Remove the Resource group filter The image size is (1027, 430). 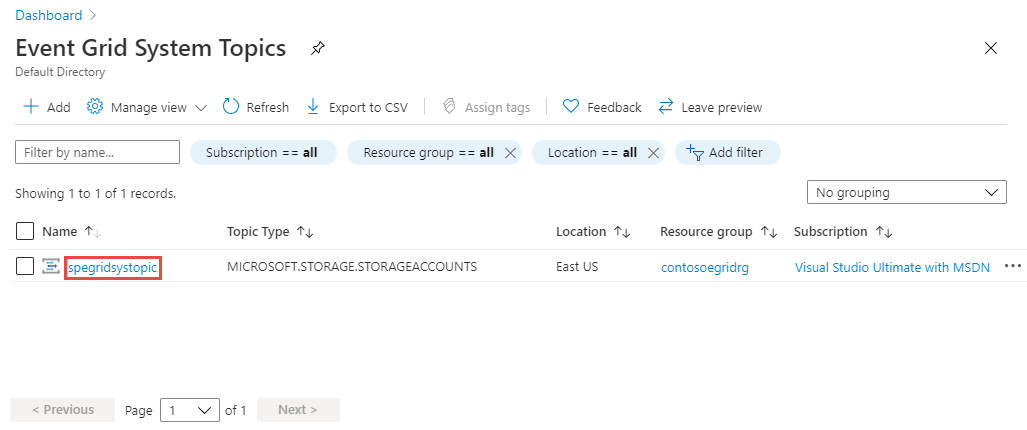pos(511,153)
